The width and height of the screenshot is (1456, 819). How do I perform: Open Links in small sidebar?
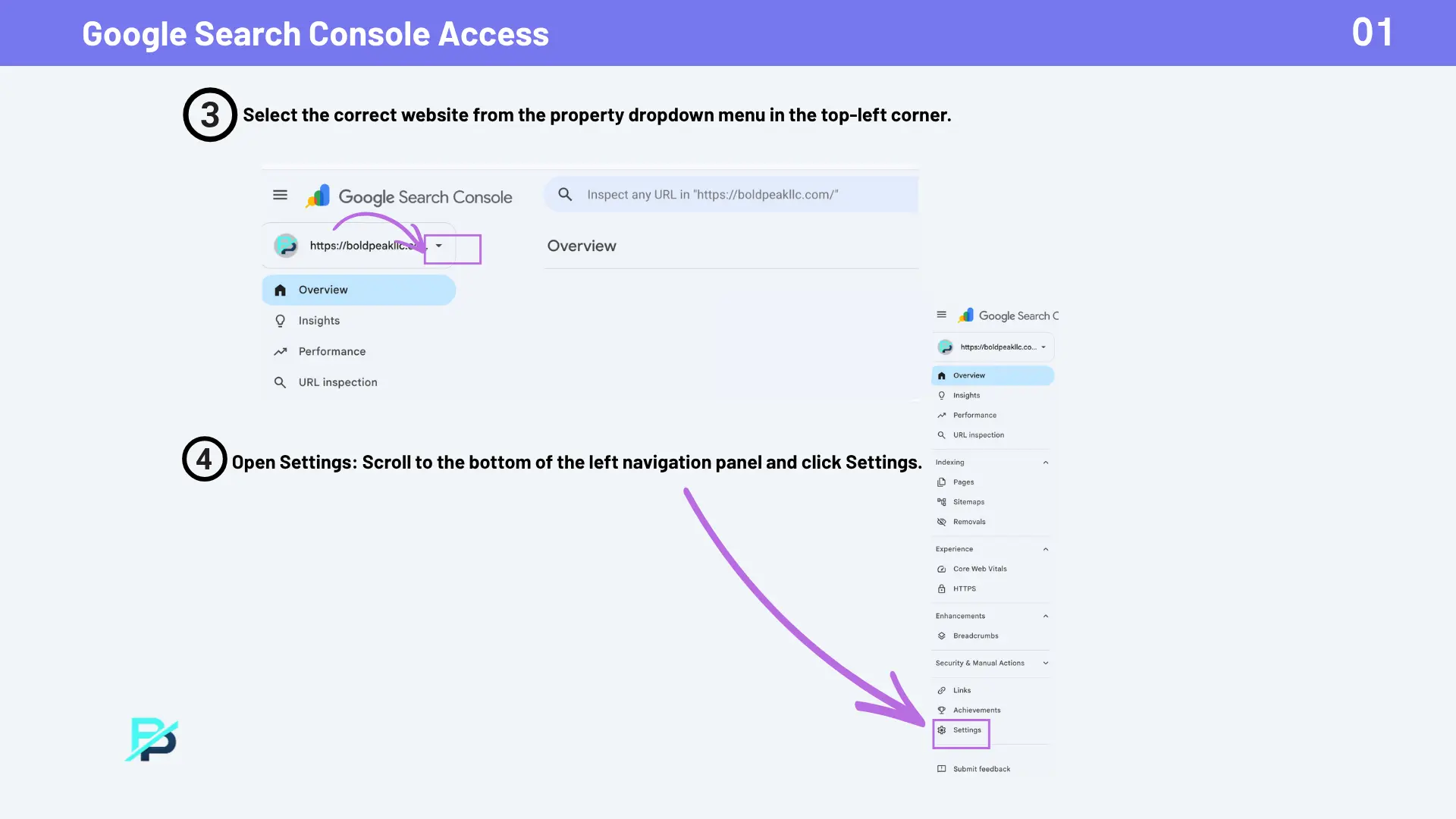[962, 691]
